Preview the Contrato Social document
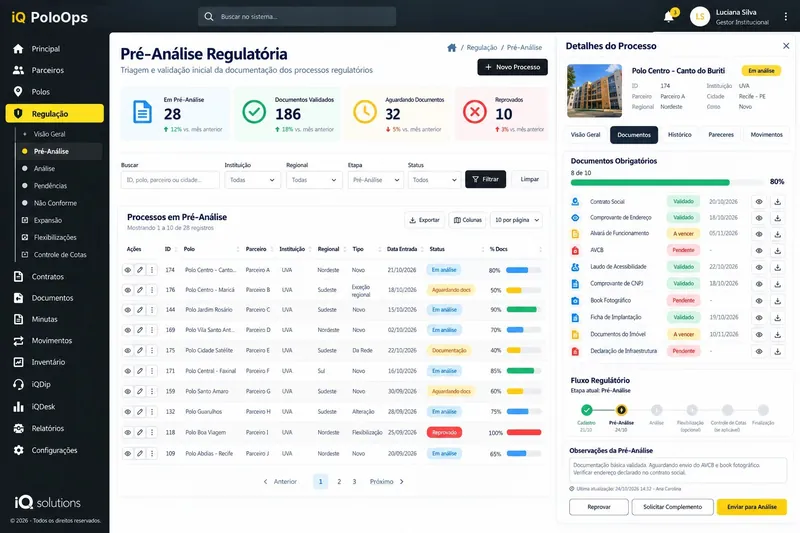Image resolution: width=800 pixels, height=533 pixels. (x=759, y=202)
